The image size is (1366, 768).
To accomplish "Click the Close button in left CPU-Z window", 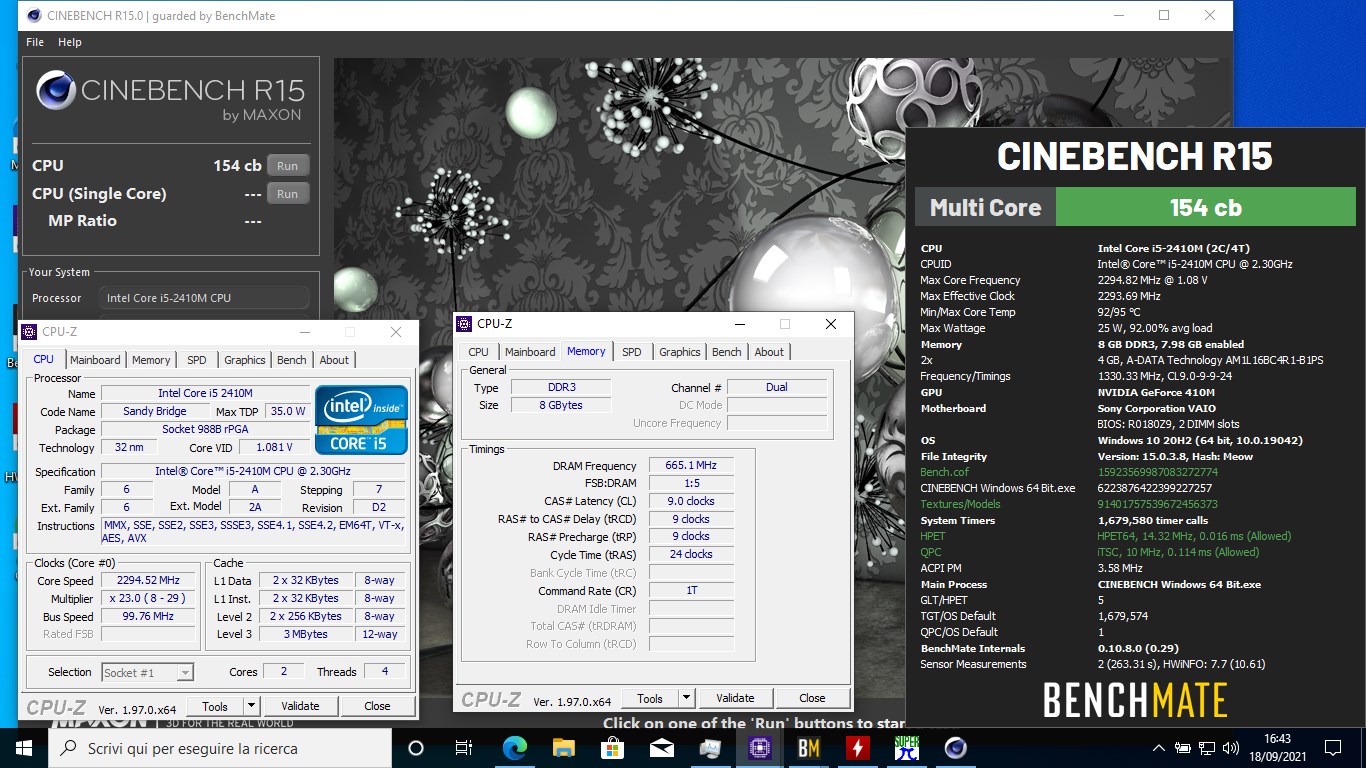I will tap(377, 706).
